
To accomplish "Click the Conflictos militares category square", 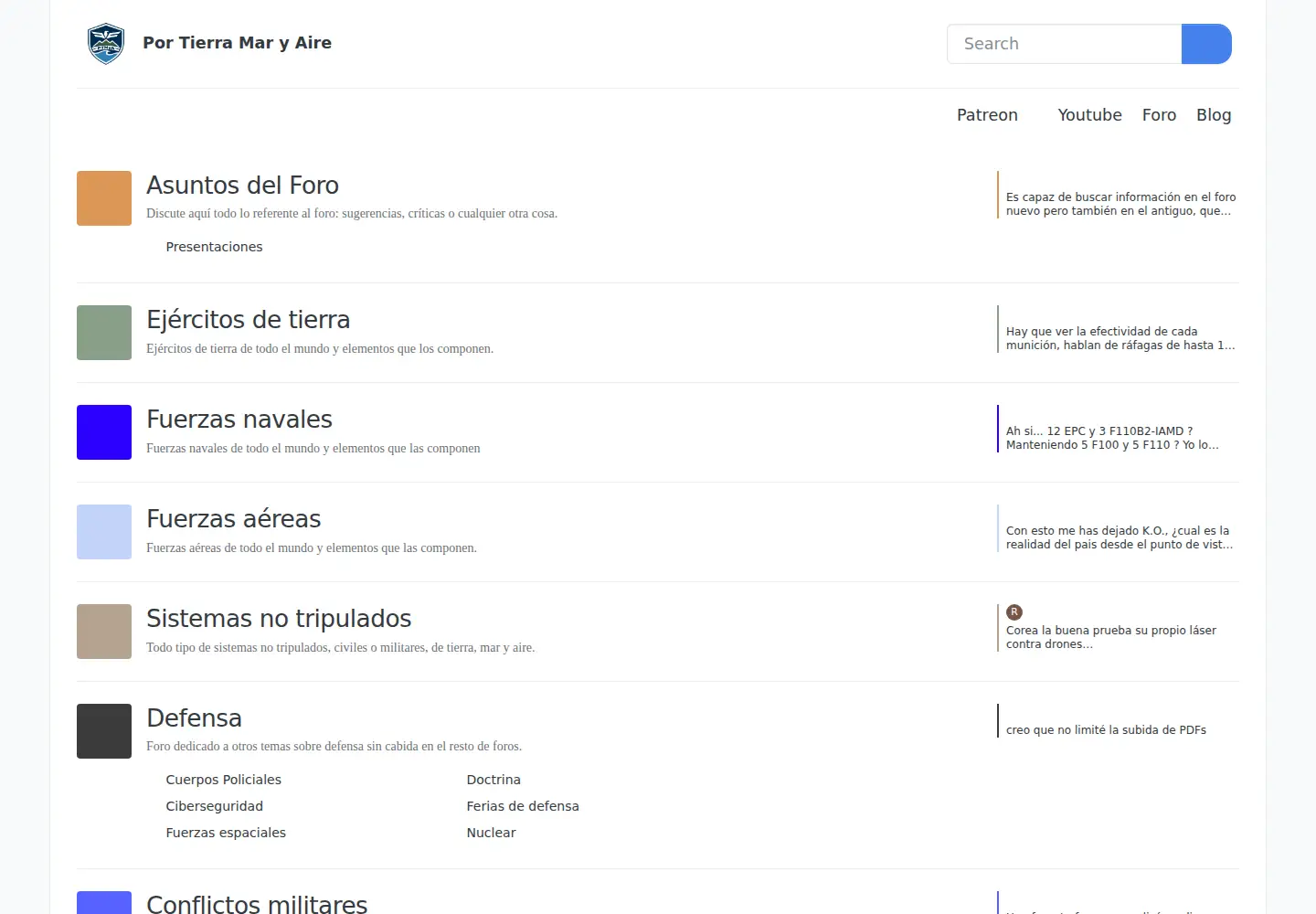I will point(104,903).
